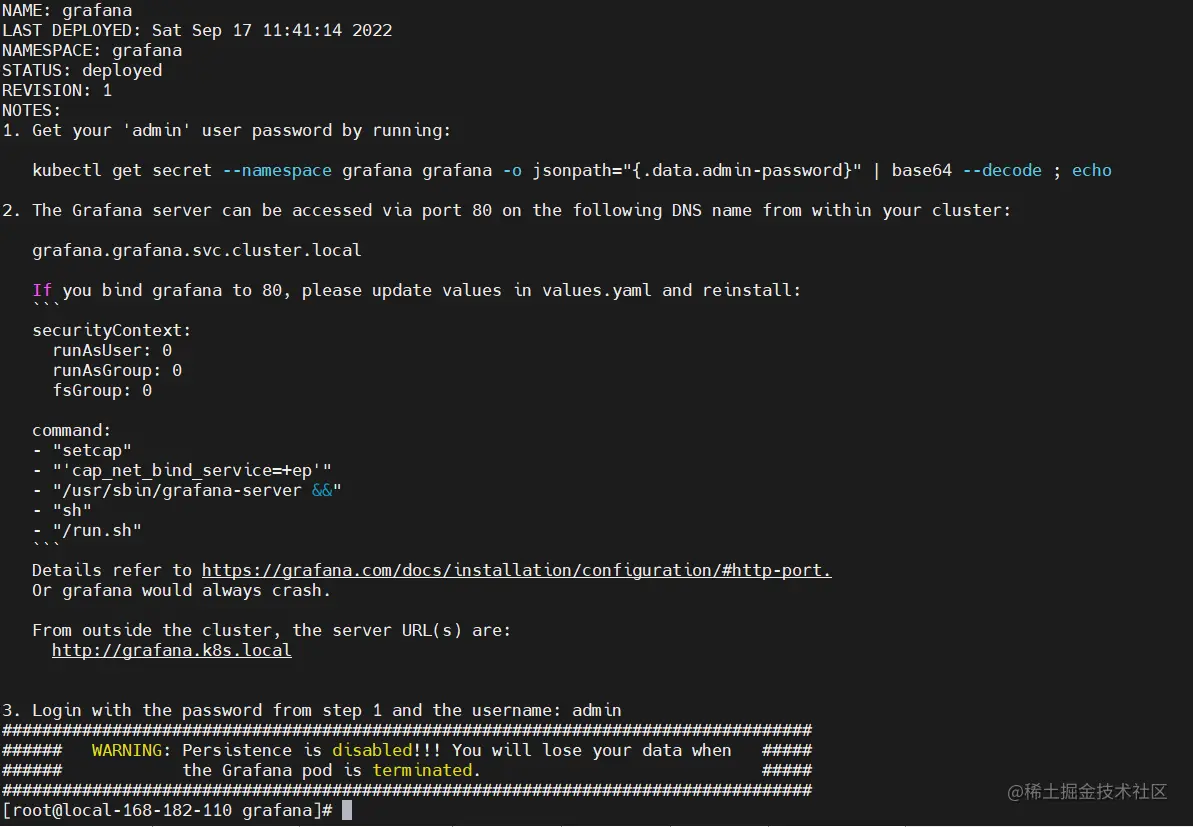1193x827 pixels.
Task: Click the 'jsonpath="{.data.admin-password}"' argument
Action: tap(697, 170)
